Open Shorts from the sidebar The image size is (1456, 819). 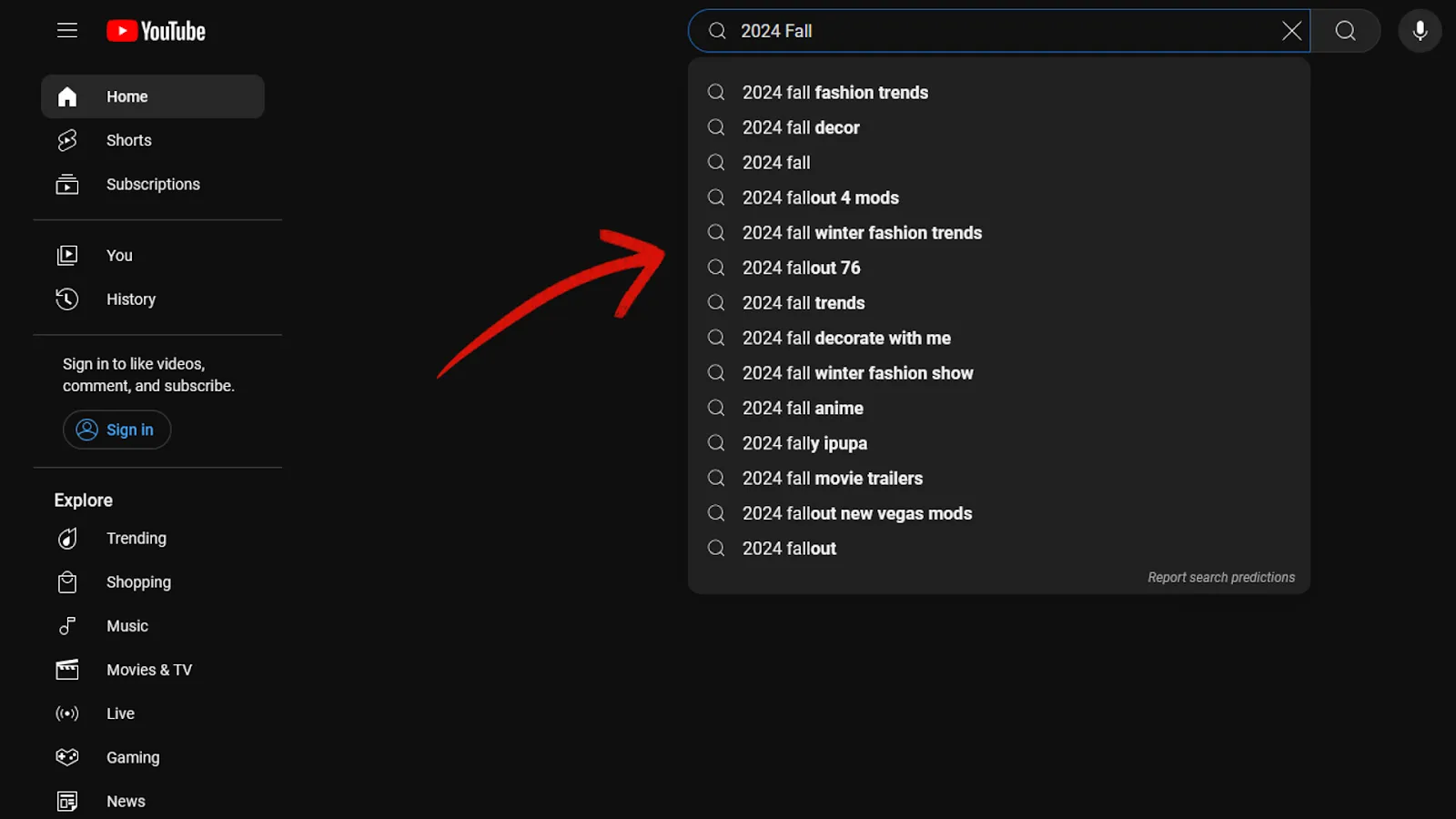click(128, 140)
